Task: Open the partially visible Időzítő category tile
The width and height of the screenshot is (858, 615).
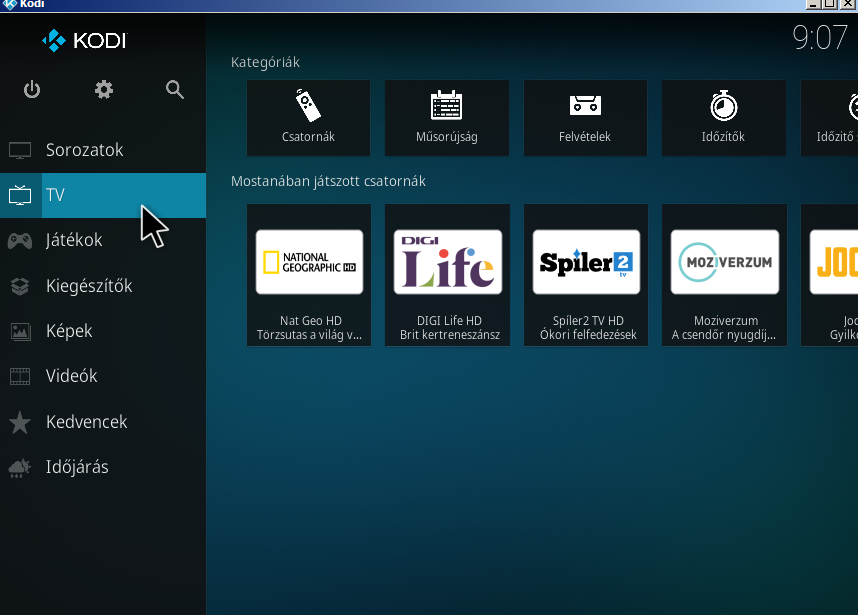Action: tap(830, 118)
